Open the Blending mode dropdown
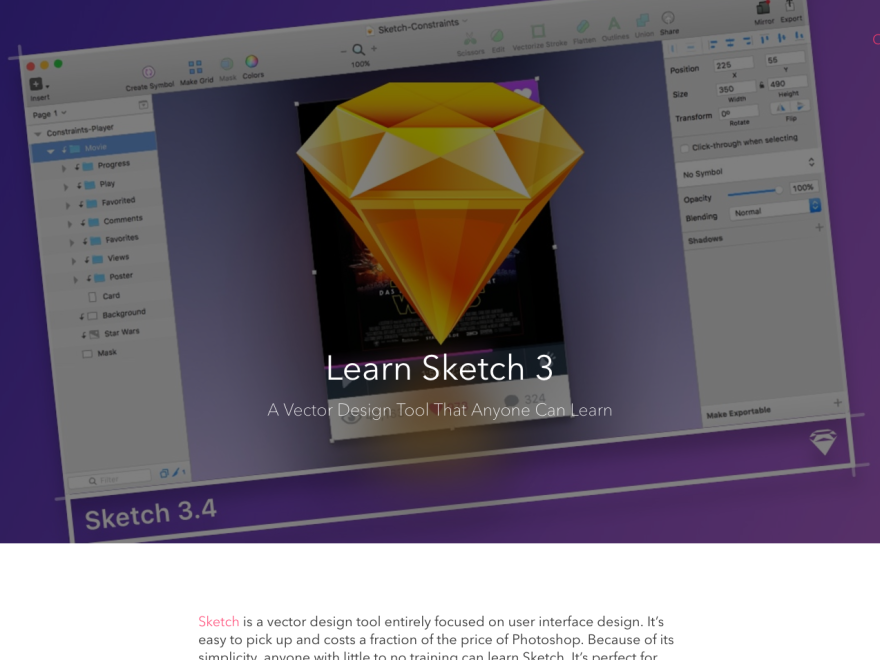 click(x=776, y=208)
